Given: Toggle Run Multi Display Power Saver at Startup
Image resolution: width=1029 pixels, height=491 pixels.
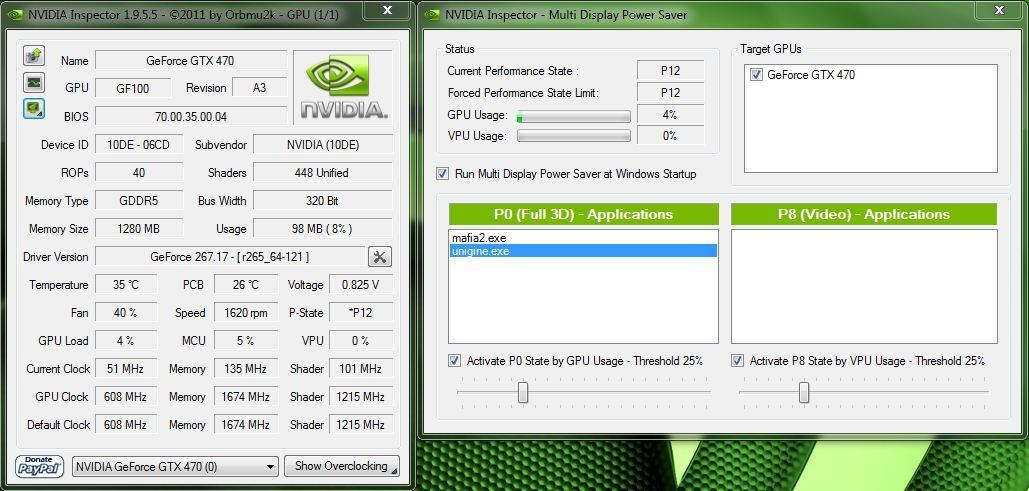Looking at the screenshot, I should click(x=443, y=174).
